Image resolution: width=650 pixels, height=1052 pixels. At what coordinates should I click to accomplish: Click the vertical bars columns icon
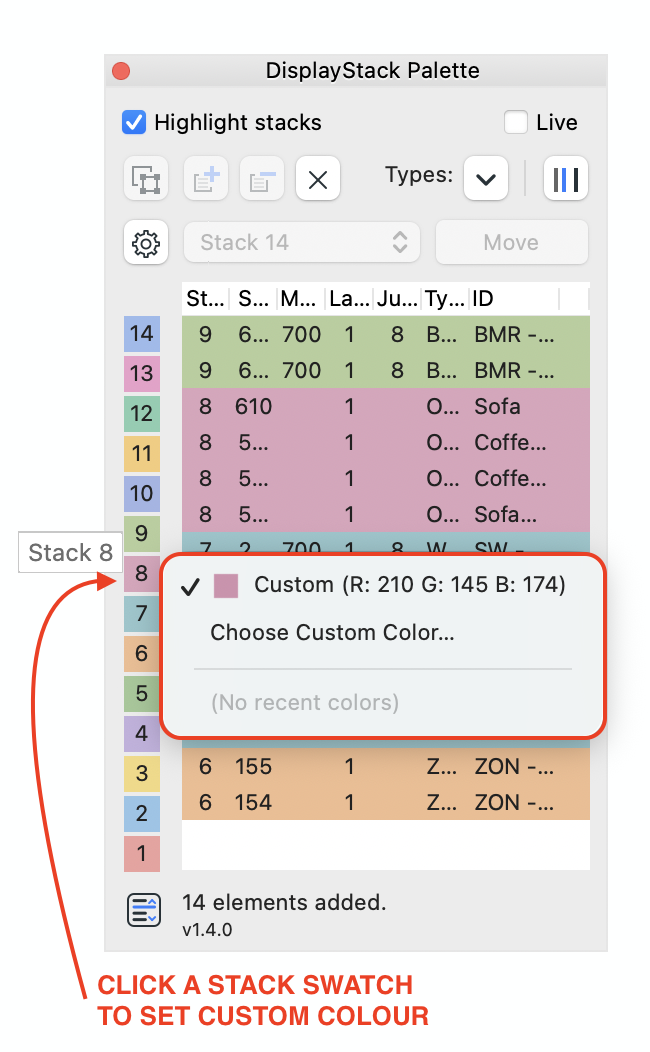[x=565, y=179]
